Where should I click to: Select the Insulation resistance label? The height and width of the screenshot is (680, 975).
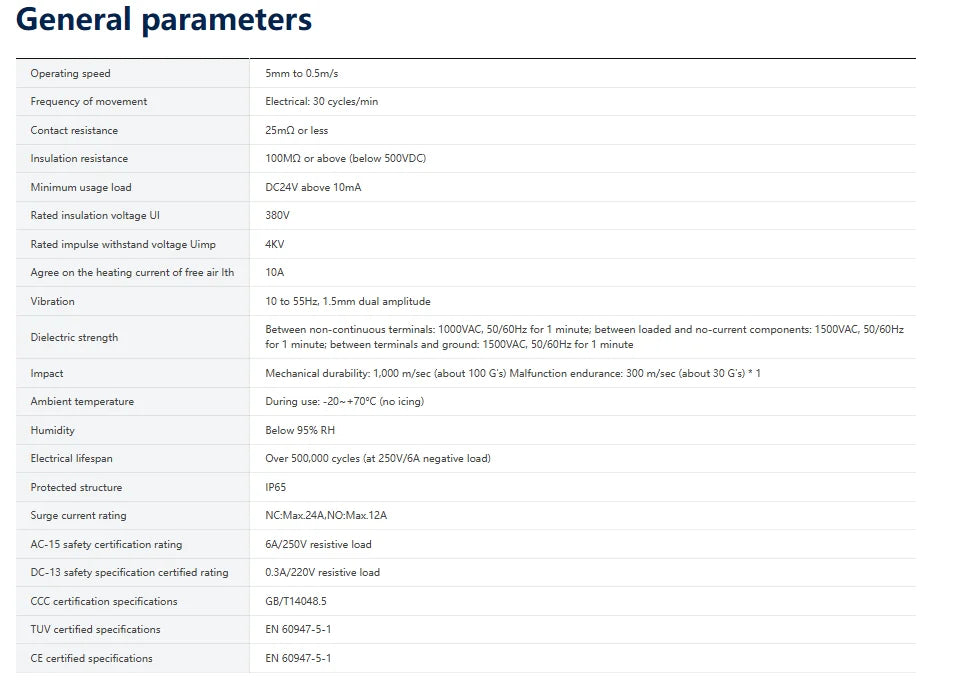click(79, 159)
